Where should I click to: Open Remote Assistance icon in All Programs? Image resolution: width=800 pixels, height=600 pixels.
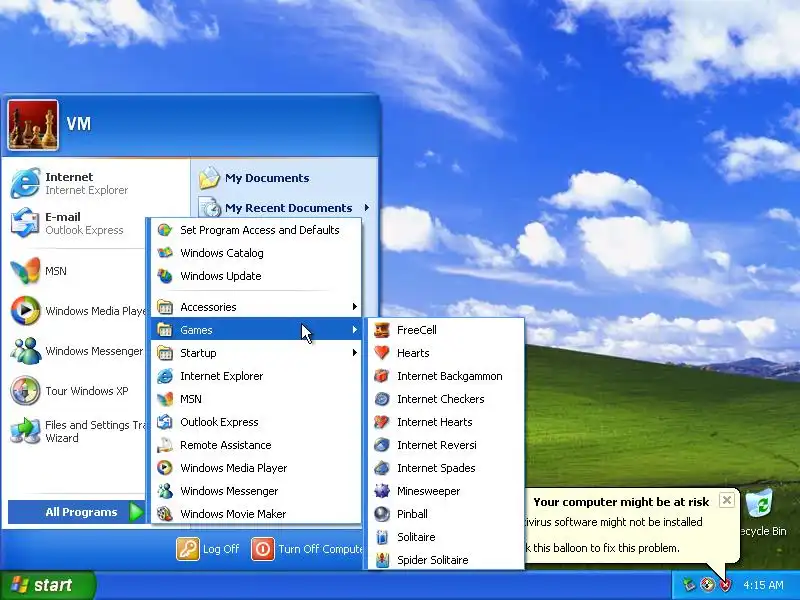coord(165,445)
